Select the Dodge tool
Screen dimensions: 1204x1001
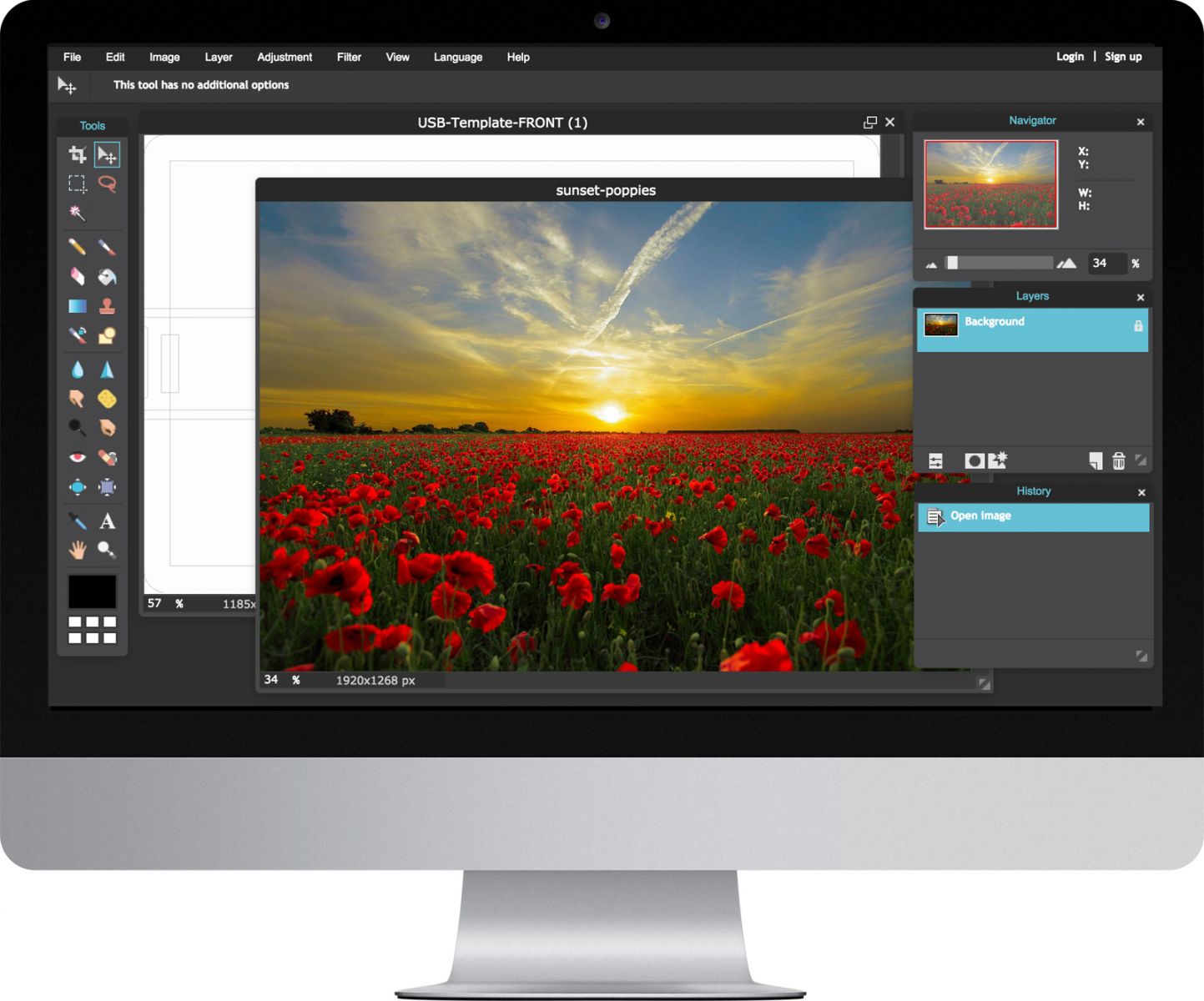tap(78, 428)
